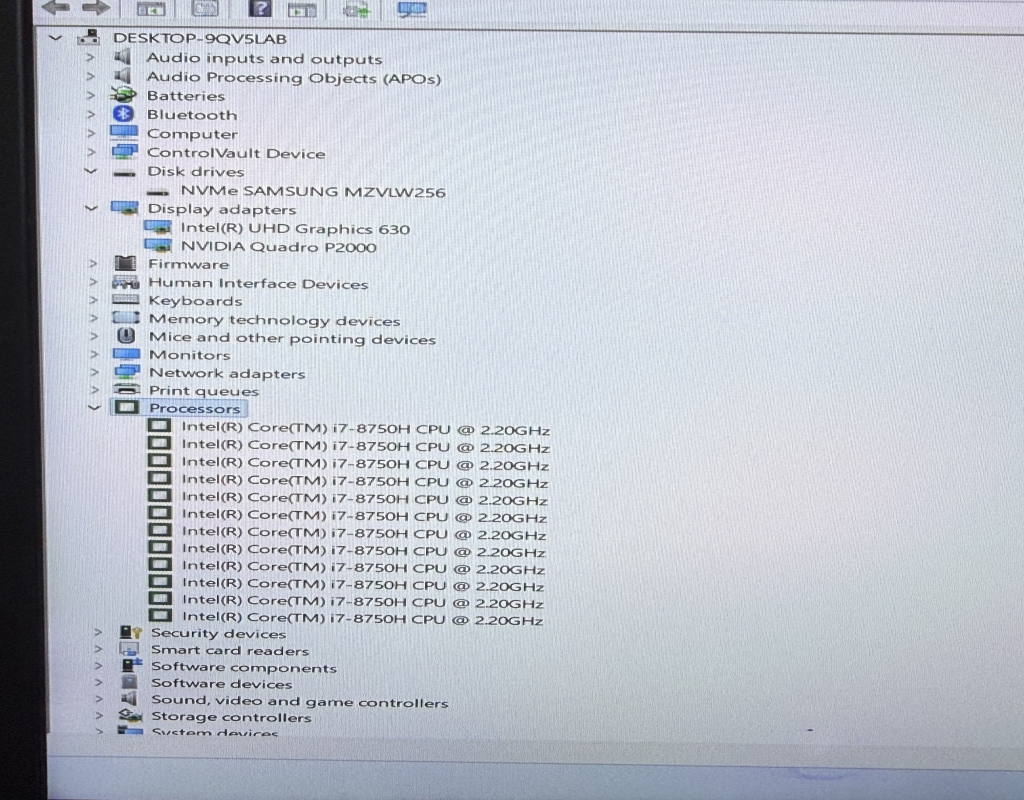
Task: Collapse the Disk drives category
Action: (91, 171)
